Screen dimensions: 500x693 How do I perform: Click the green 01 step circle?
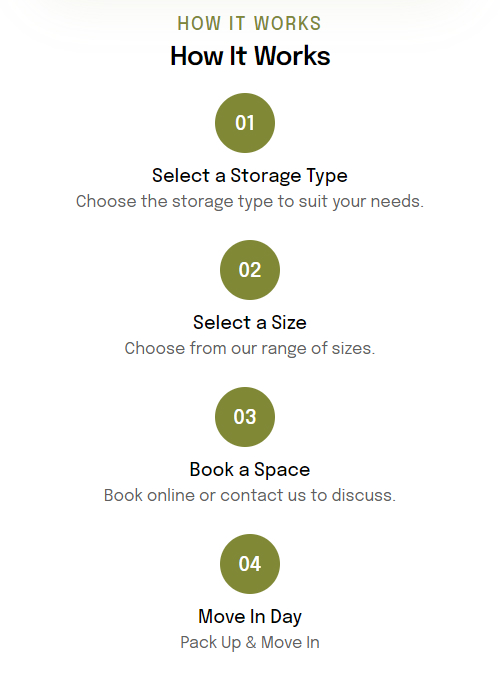[x=245, y=123]
